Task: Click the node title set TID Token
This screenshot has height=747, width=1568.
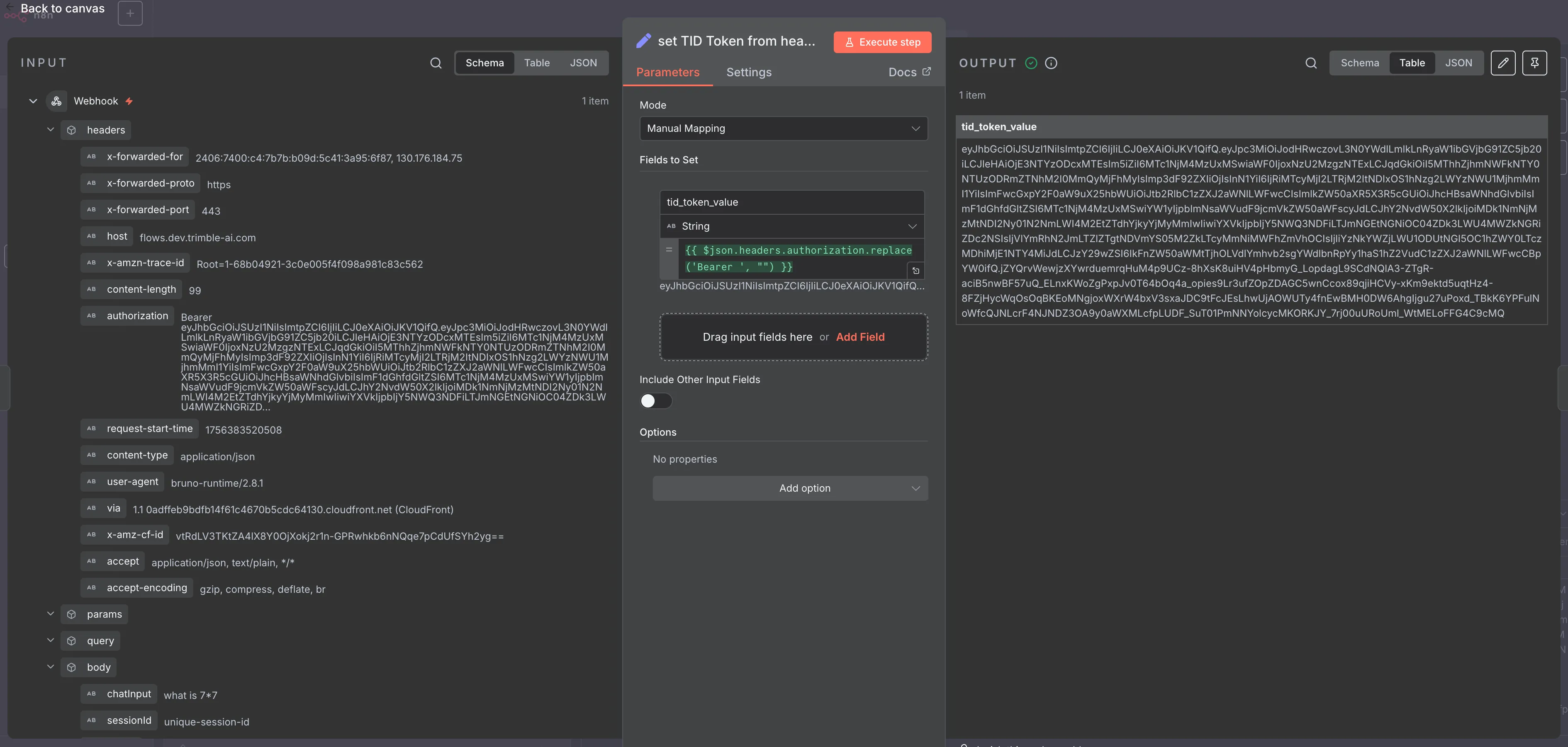Action: [737, 41]
